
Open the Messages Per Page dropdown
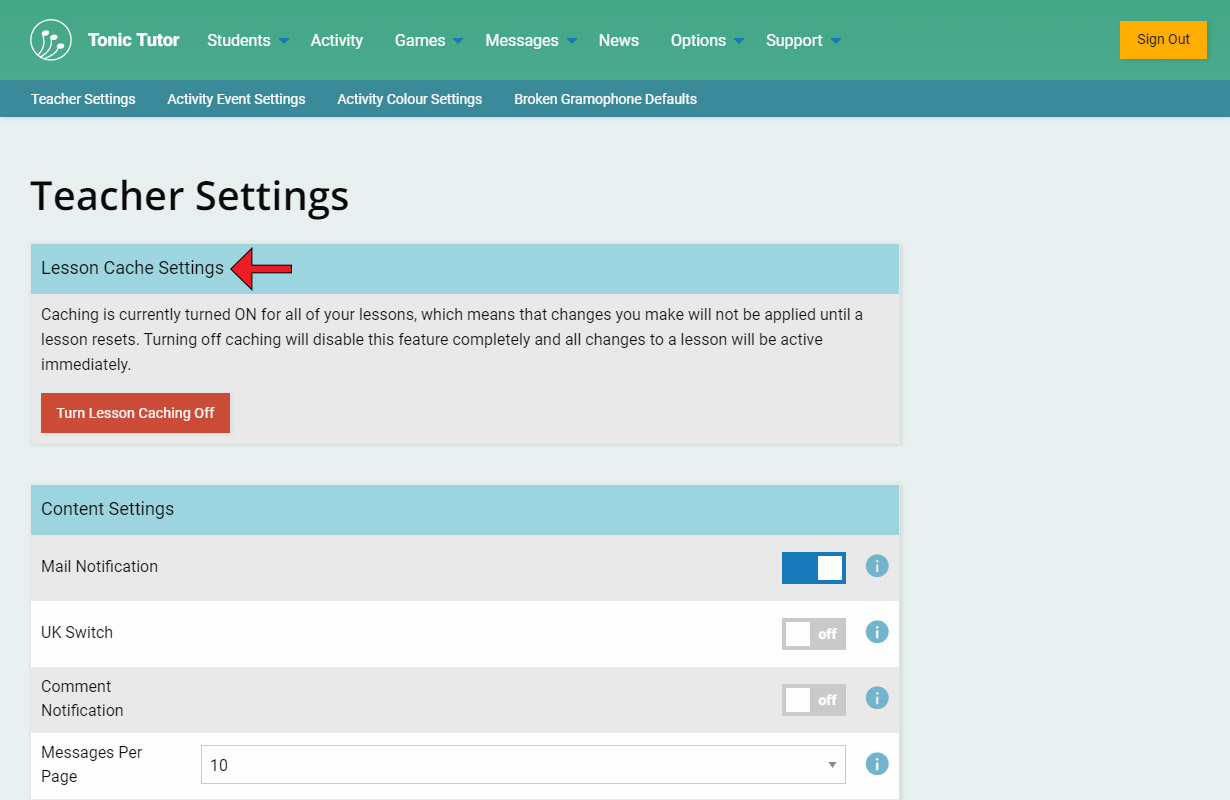tap(522, 765)
